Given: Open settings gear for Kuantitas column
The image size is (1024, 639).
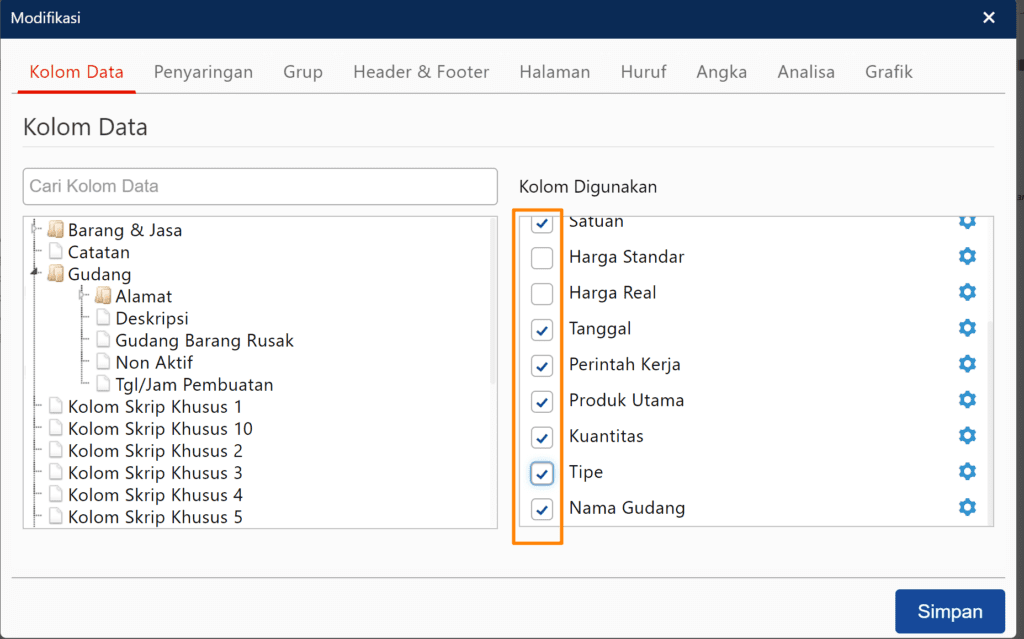Looking at the screenshot, I should (967, 435).
